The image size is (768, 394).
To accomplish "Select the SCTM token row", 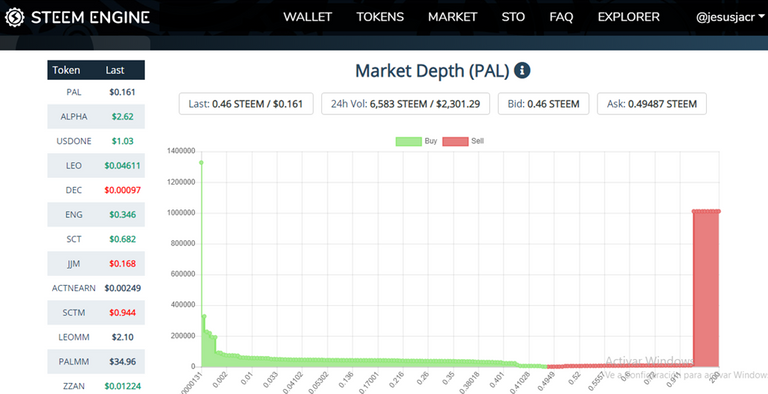I will point(96,313).
